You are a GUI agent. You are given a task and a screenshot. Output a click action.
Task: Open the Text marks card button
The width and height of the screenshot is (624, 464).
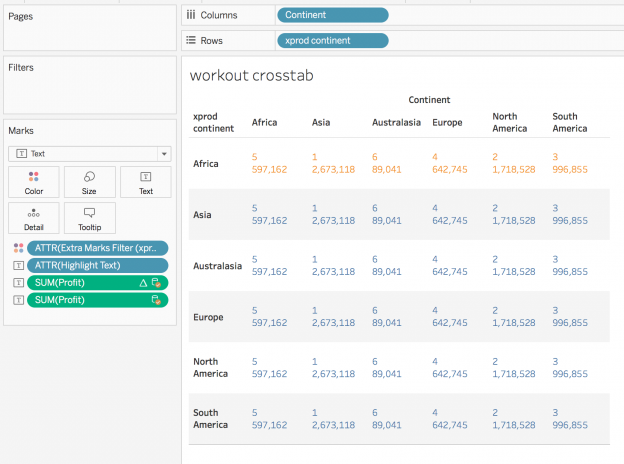[145, 182]
